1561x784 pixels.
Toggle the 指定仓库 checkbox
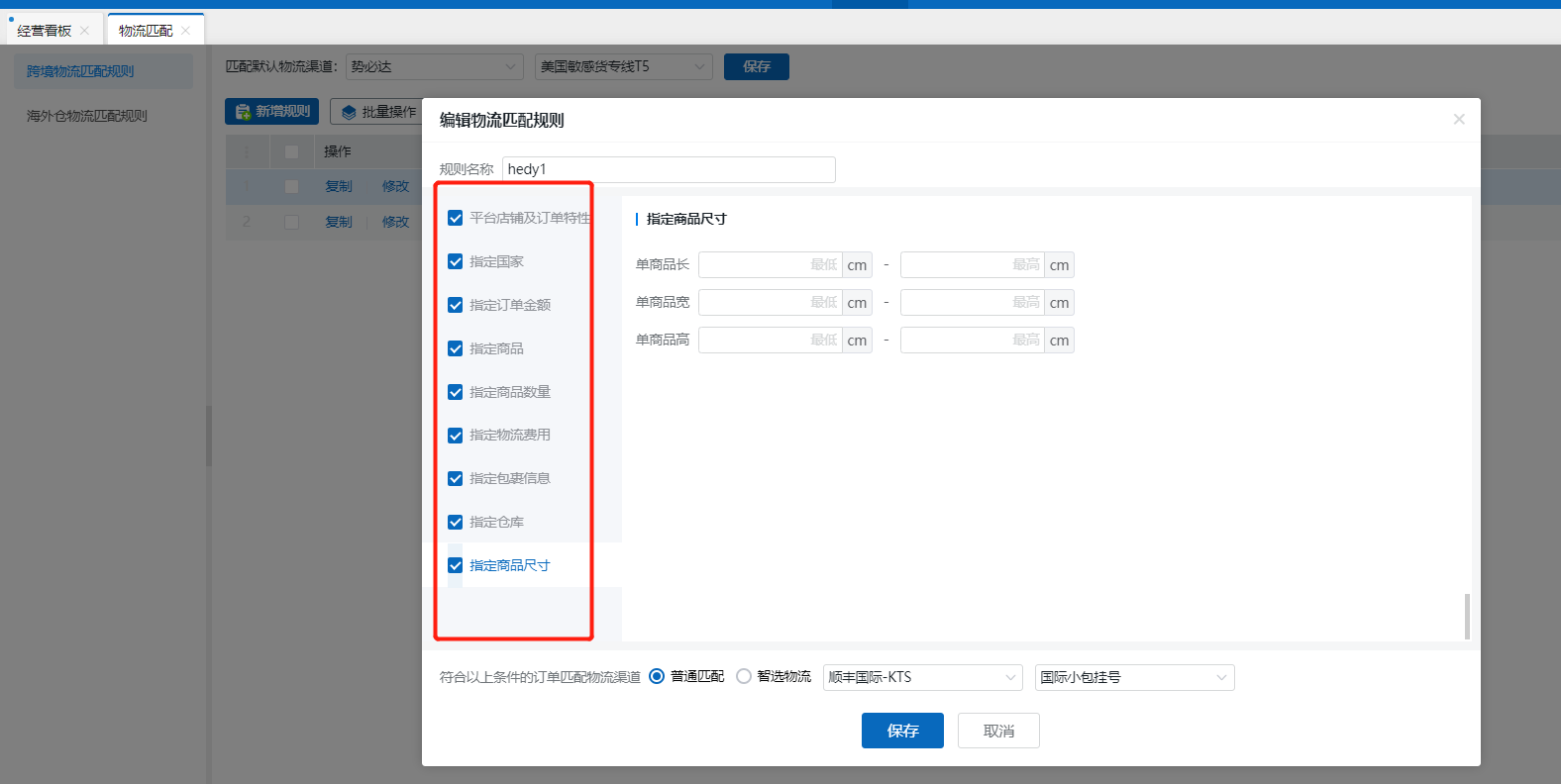click(x=456, y=522)
